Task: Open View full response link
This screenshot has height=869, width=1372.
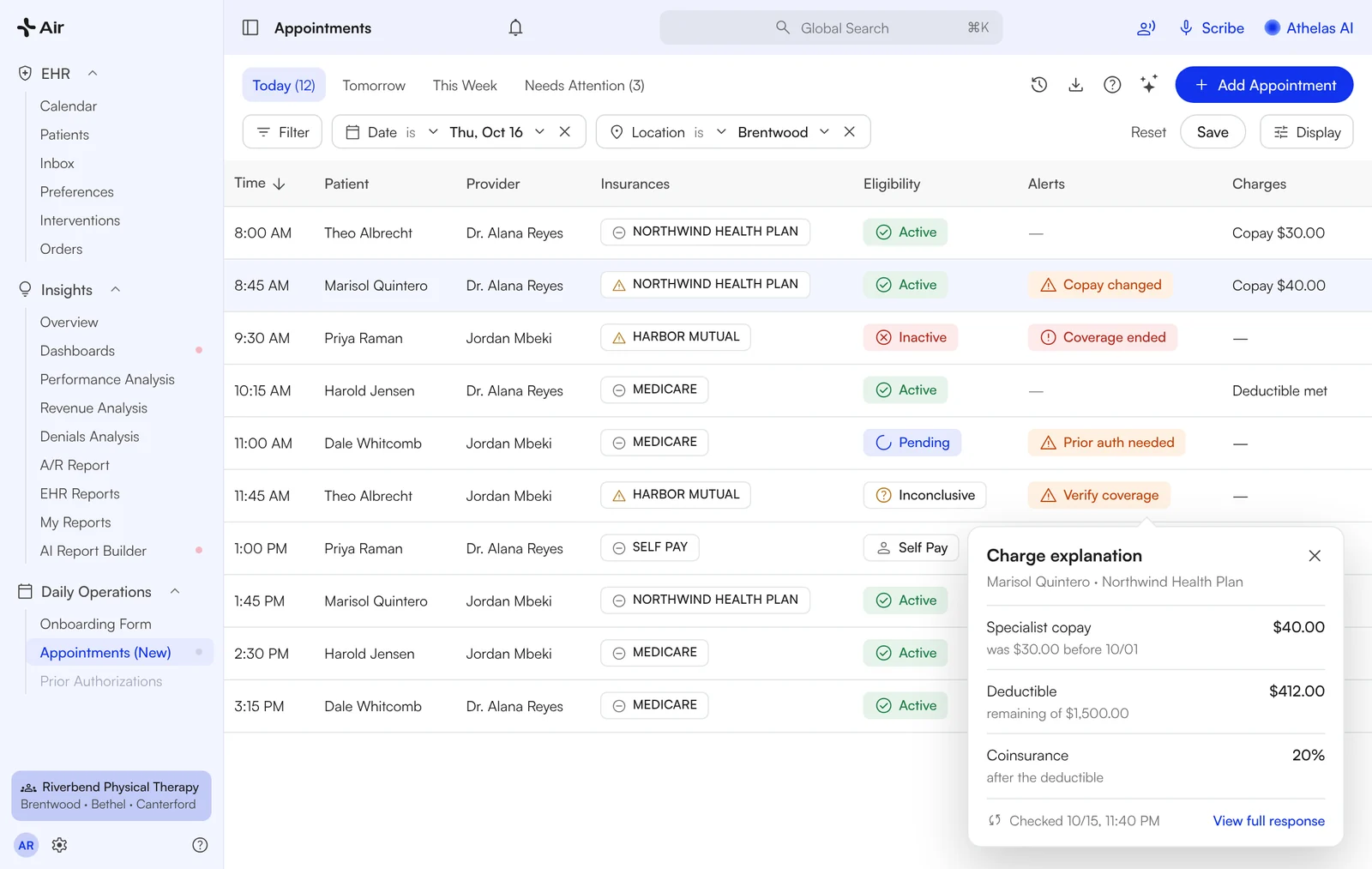Action: (x=1268, y=821)
